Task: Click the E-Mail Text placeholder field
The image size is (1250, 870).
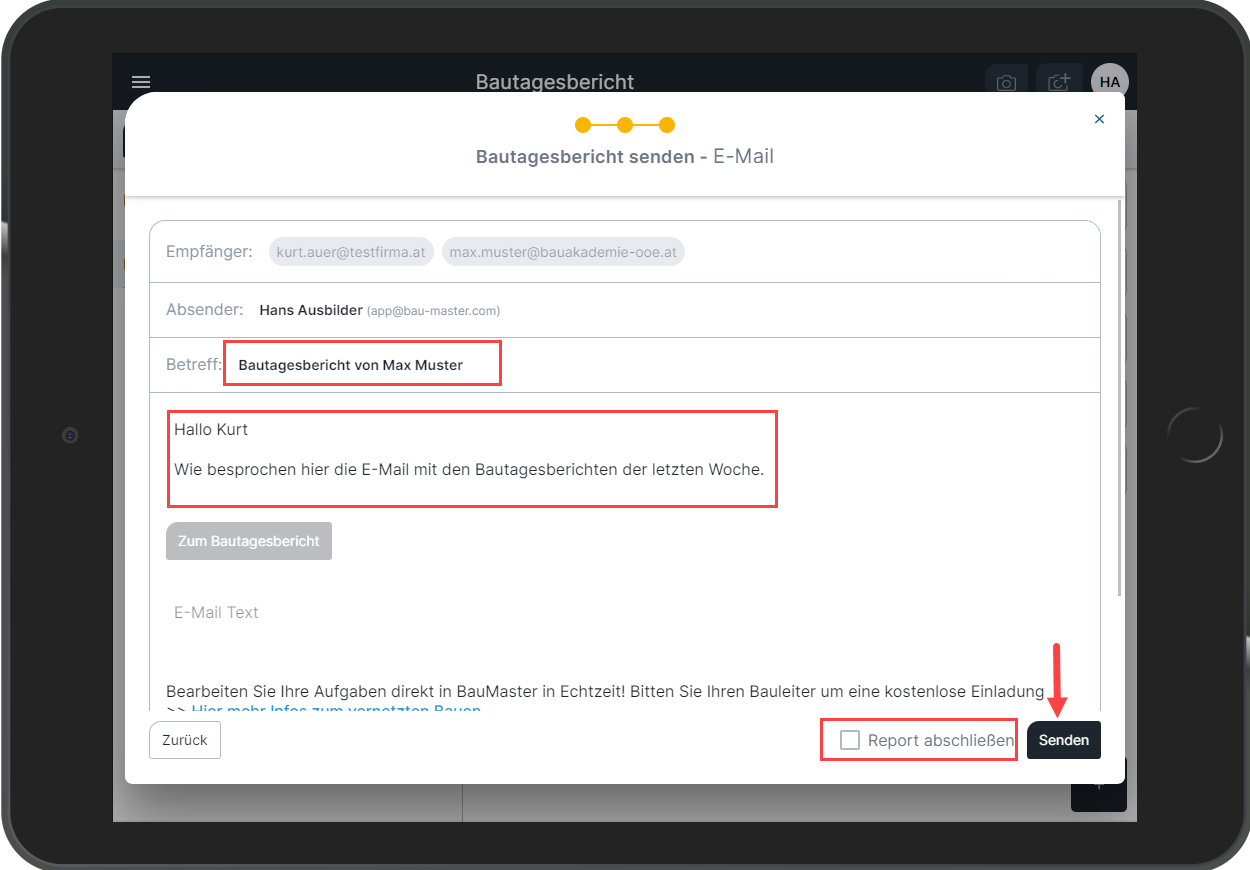Action: pyautogui.click(x=625, y=612)
